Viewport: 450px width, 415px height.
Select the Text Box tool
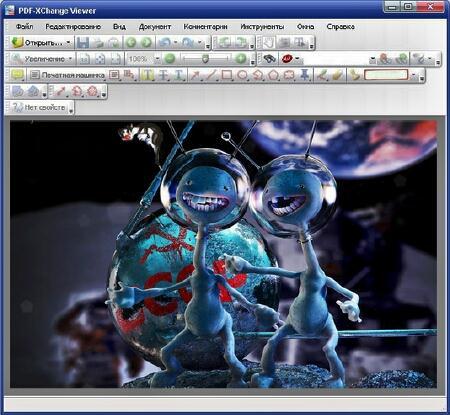(x=114, y=75)
